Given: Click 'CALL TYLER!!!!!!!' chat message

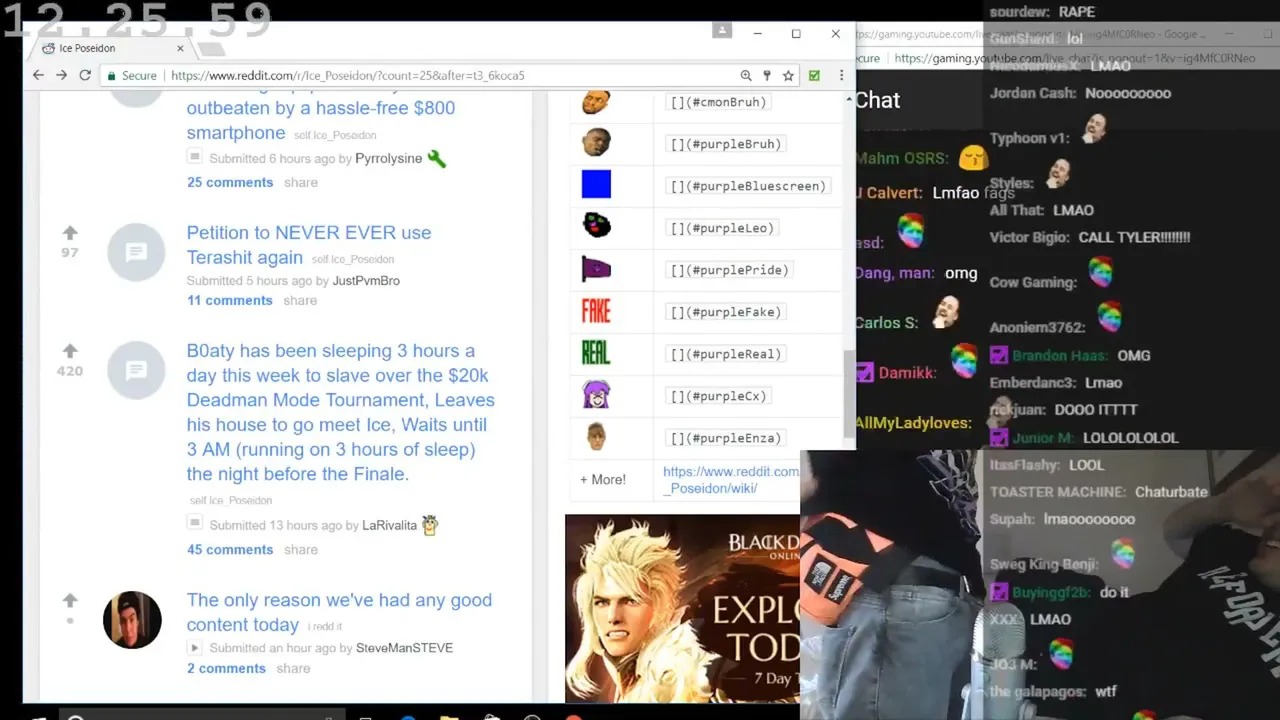Looking at the screenshot, I should tap(1134, 237).
